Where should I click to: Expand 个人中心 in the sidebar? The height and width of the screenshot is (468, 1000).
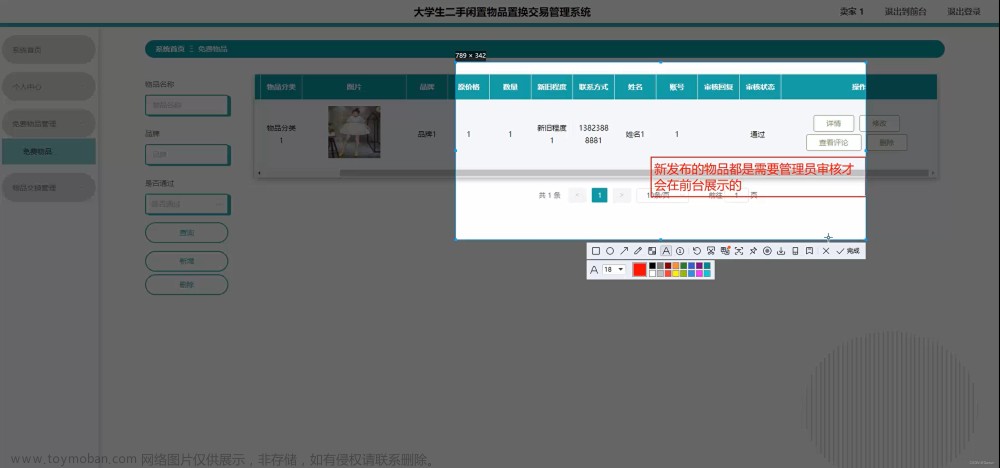click(x=48, y=87)
